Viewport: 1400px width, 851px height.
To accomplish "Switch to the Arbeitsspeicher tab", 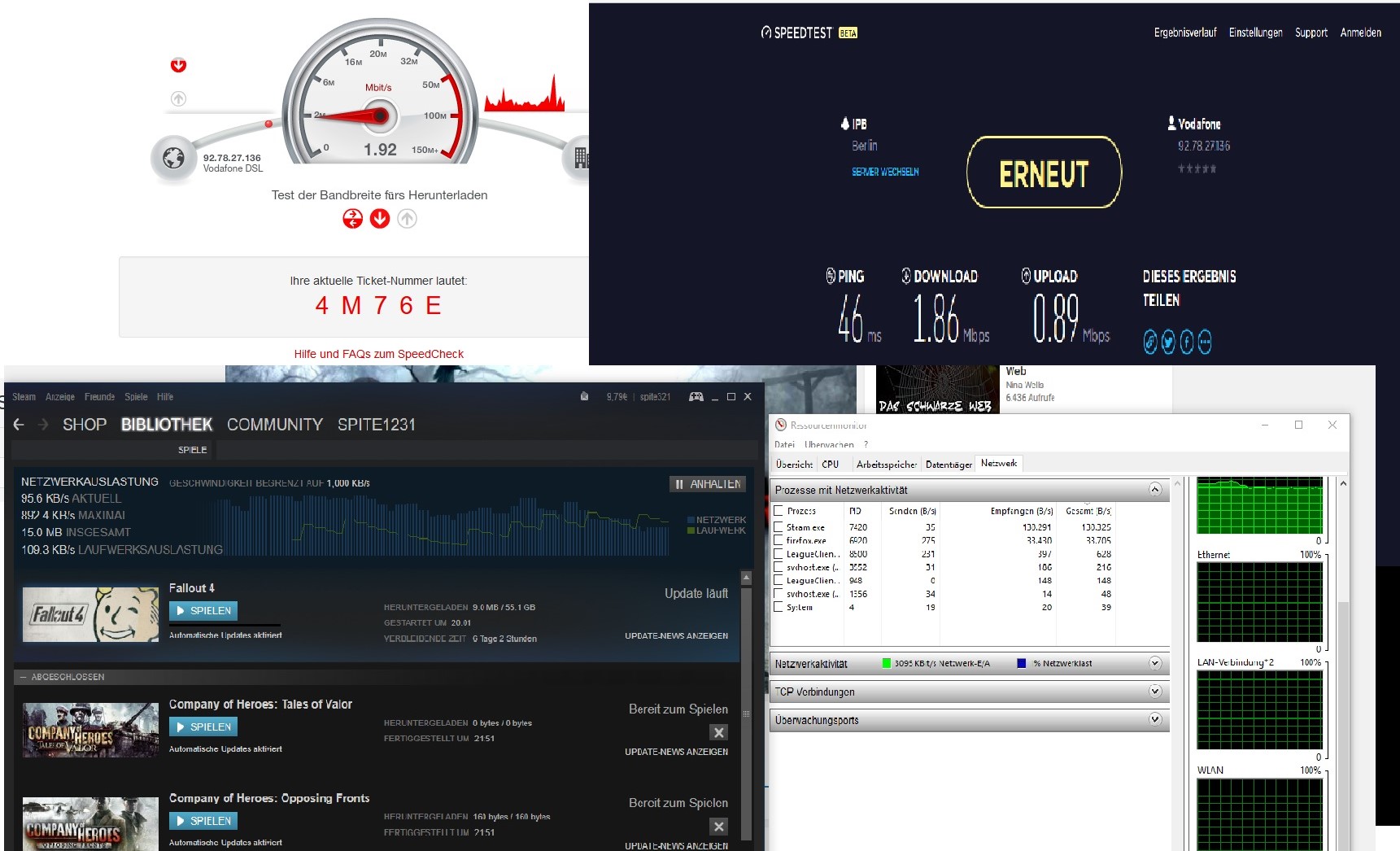I will click(886, 464).
